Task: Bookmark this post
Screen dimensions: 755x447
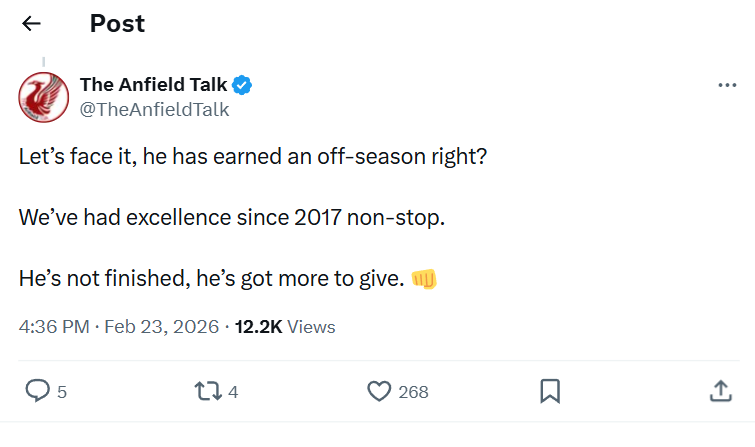Action: click(x=549, y=391)
